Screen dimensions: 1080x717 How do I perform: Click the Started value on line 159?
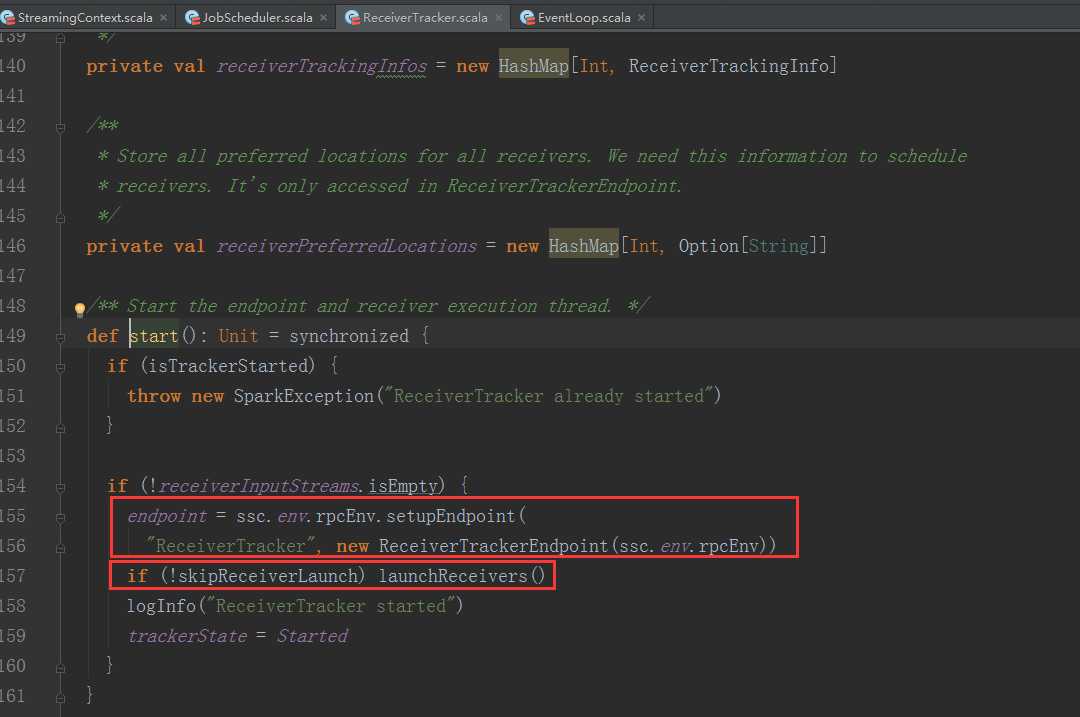[313, 636]
